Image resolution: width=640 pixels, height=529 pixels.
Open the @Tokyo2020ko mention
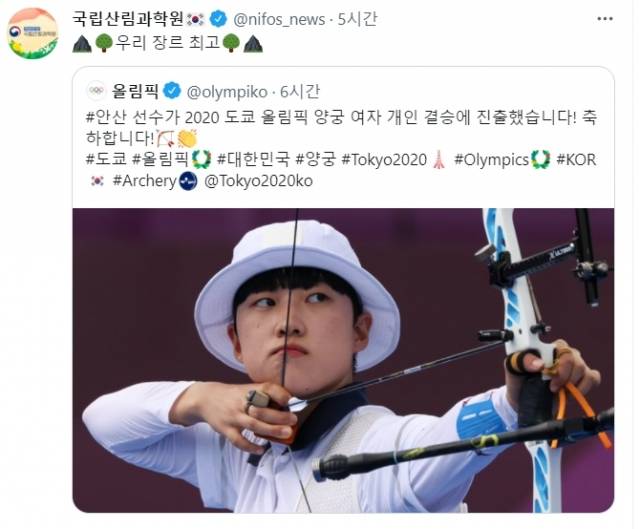(x=258, y=181)
